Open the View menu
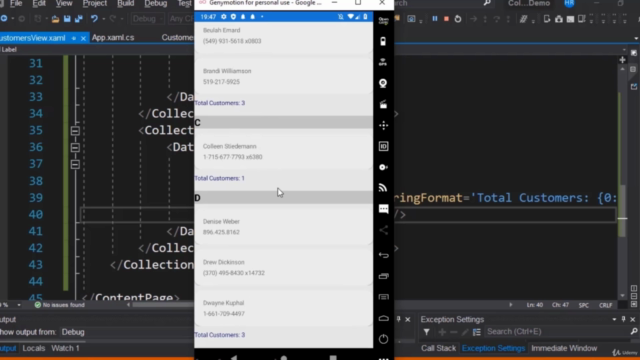Screen dimensions: 640x360 (64, 3)
